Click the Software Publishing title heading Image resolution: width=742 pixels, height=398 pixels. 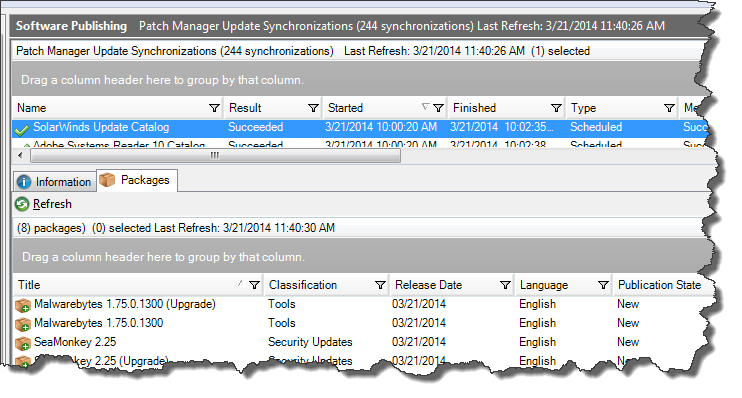tap(71, 26)
